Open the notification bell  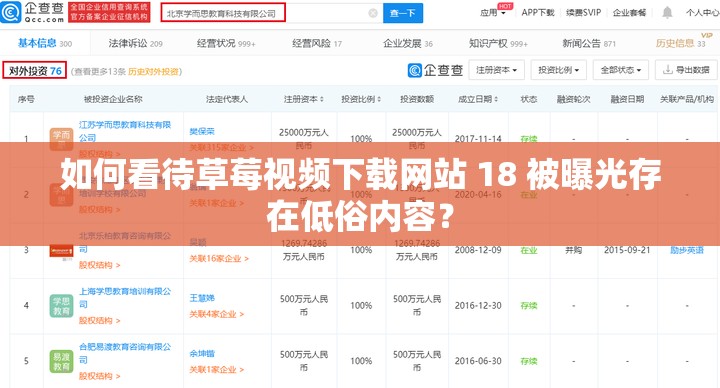pos(667,12)
